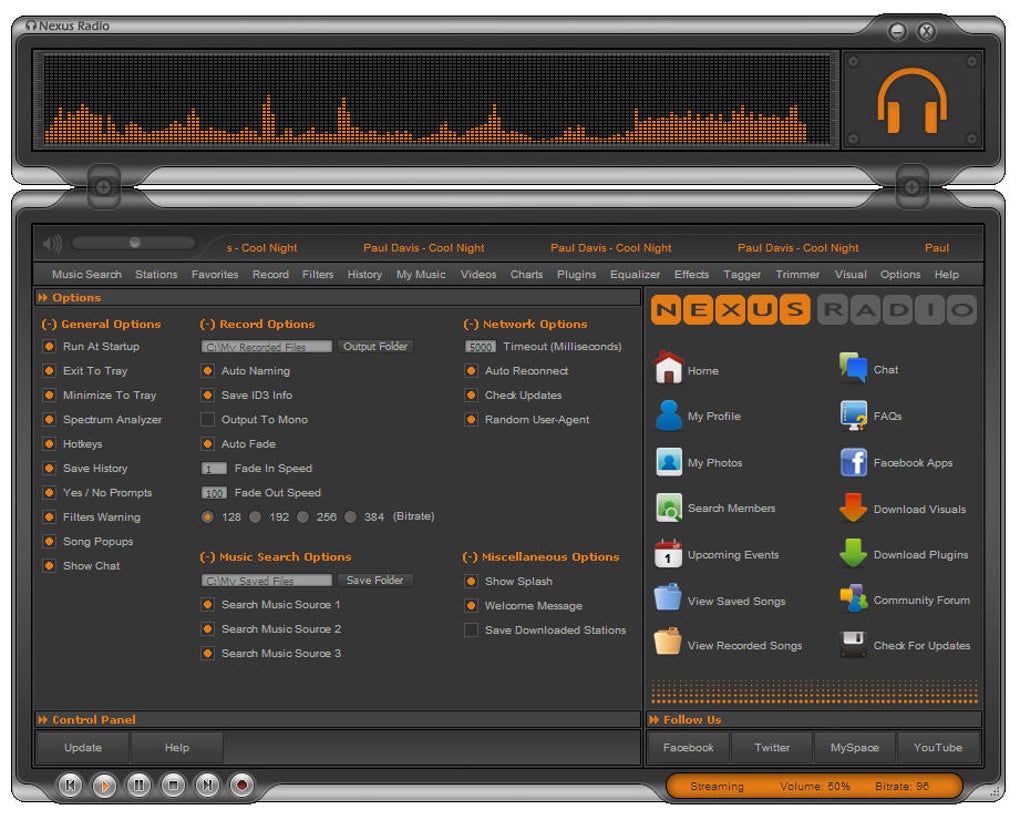The width and height of the screenshot is (1020, 820).
Task: Collapse the Music Search Options section
Action: [x=208, y=557]
